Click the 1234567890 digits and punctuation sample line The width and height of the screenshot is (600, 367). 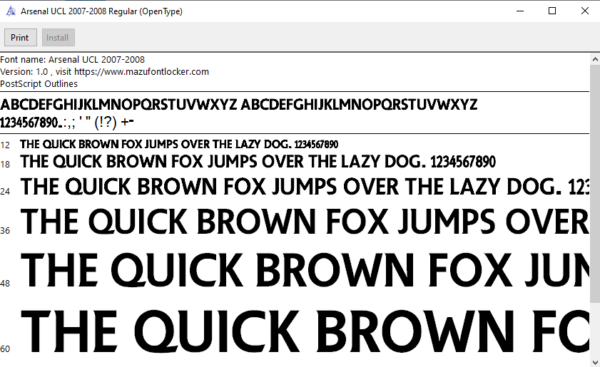(x=67, y=122)
